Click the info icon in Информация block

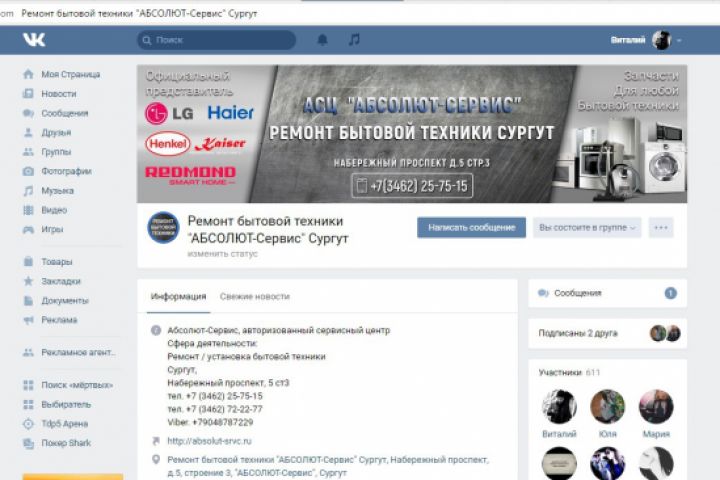[x=156, y=330]
